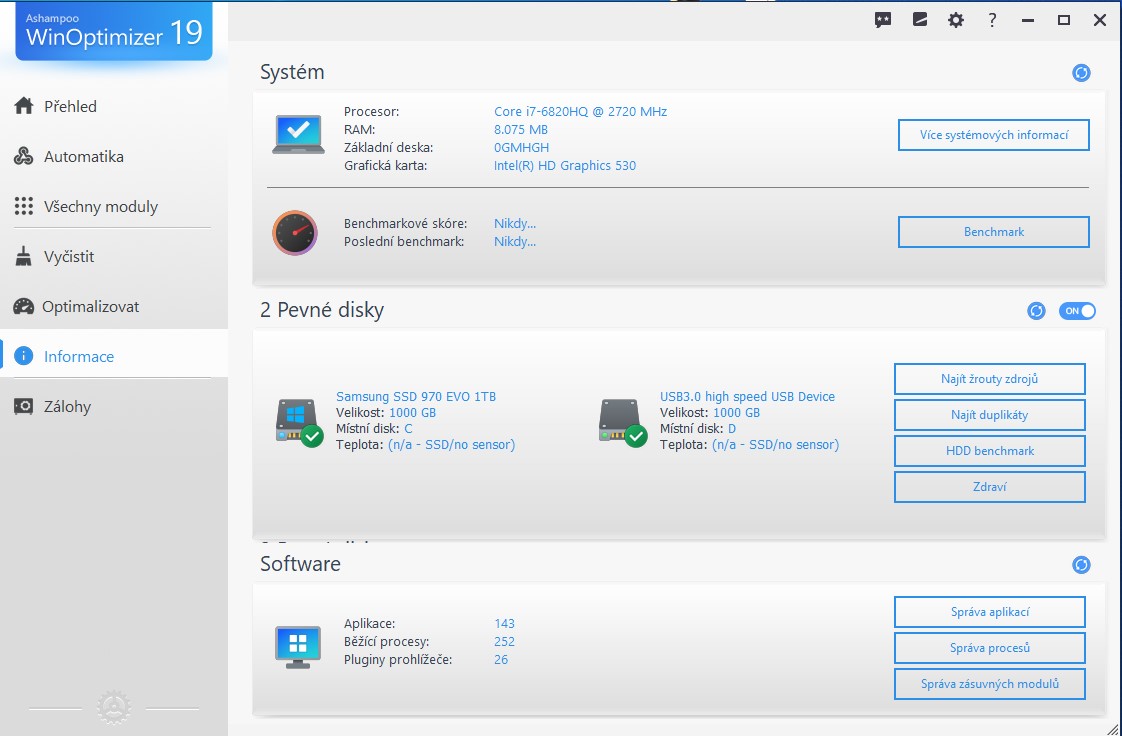Open help question mark icon
The width and height of the screenshot is (1122, 736).
992,20
